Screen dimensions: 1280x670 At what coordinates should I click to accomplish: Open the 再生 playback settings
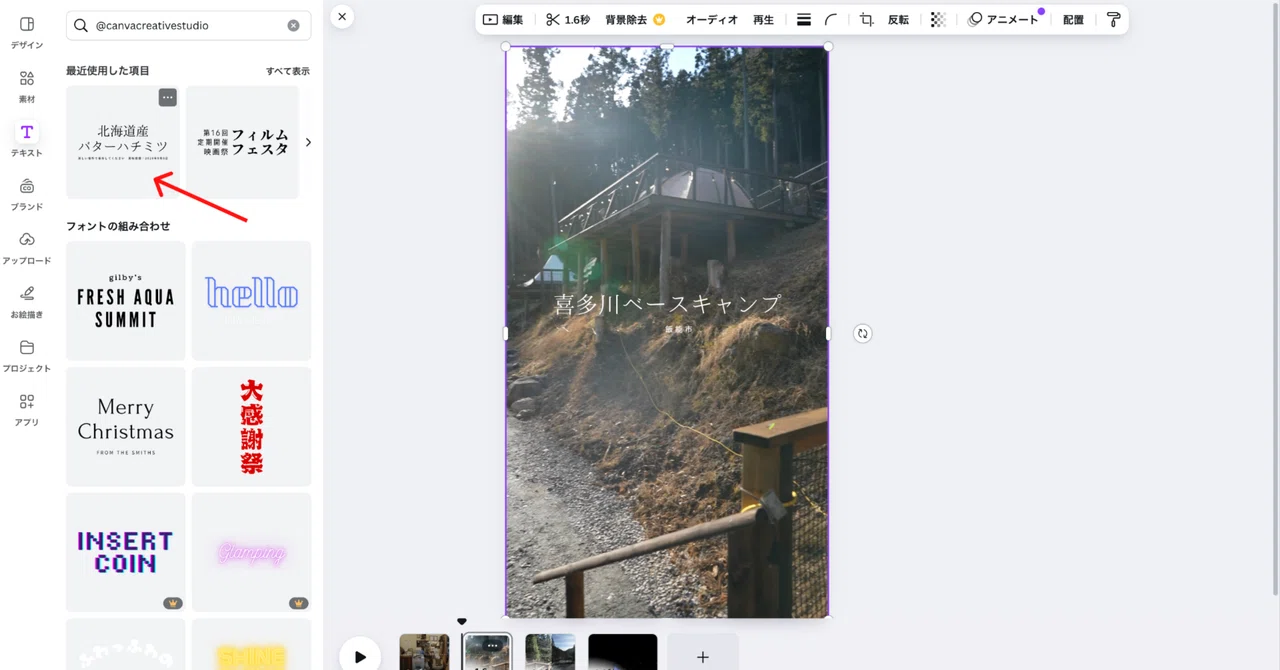pos(763,19)
